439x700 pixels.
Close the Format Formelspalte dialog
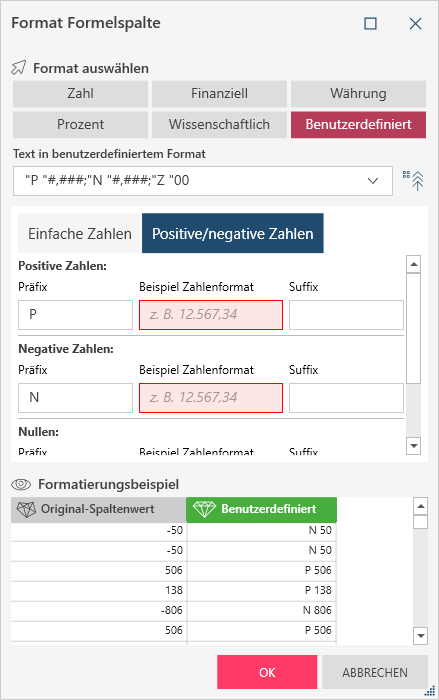[x=415, y=23]
